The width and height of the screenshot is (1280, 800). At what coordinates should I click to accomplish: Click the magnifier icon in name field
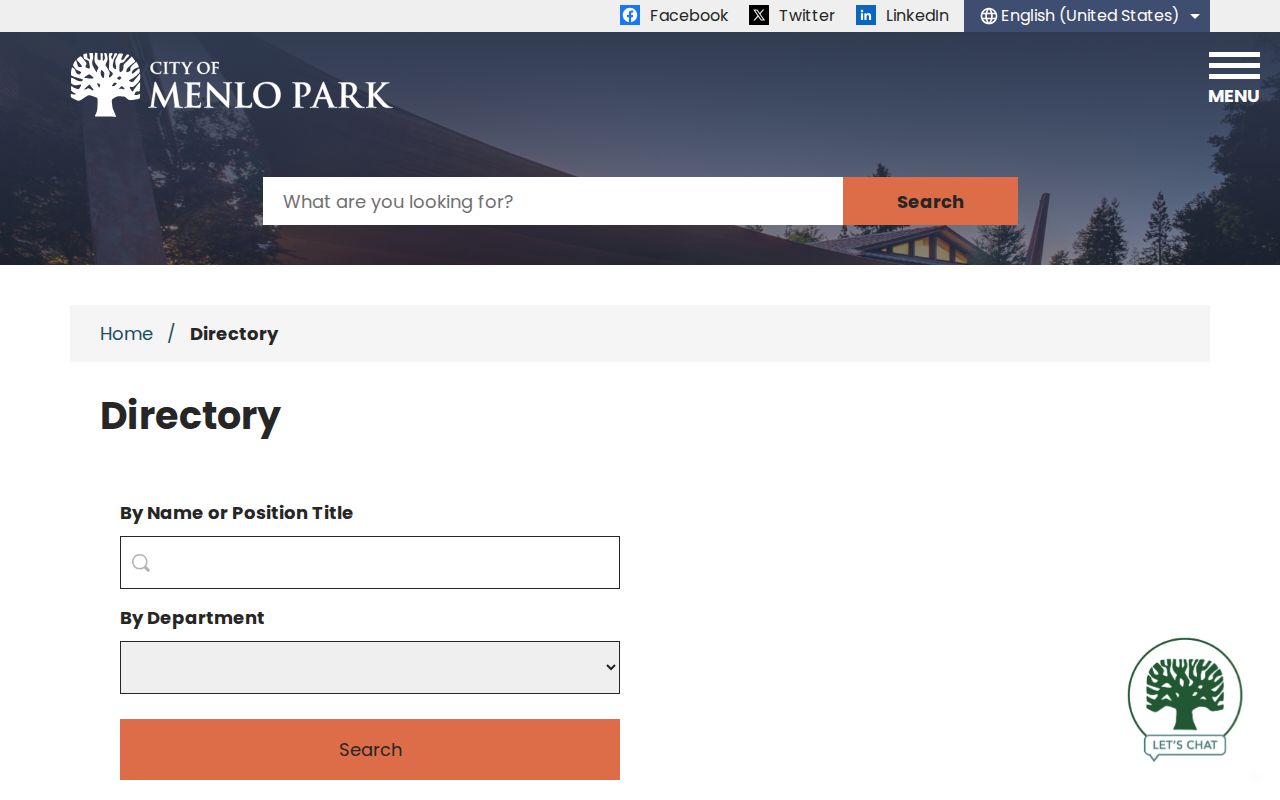click(x=141, y=563)
